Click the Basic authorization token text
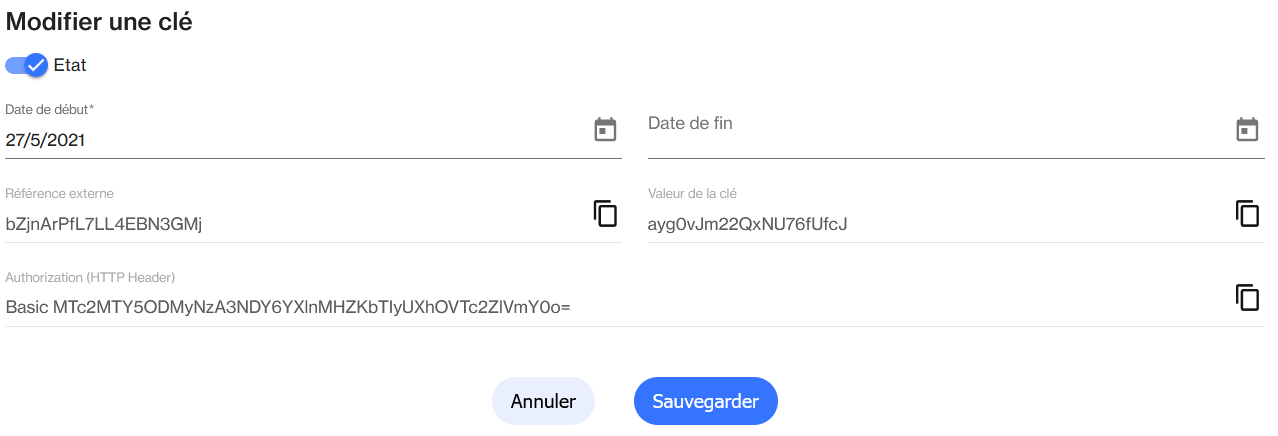 (287, 308)
